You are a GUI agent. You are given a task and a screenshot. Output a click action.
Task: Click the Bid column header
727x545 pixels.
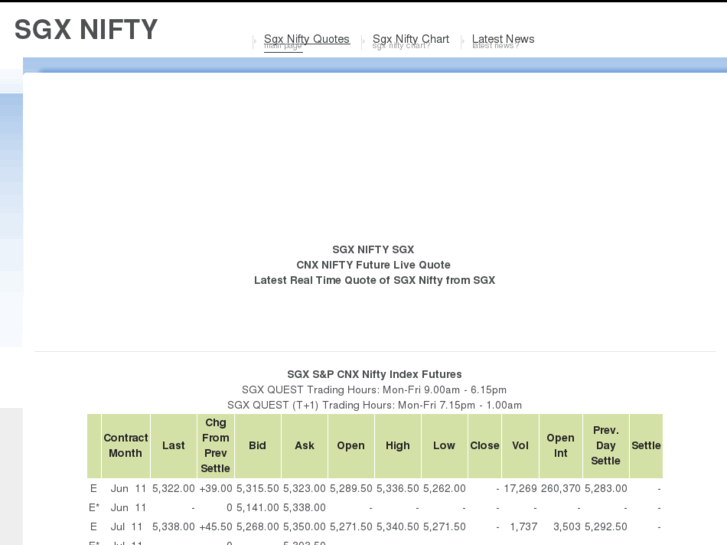257,445
